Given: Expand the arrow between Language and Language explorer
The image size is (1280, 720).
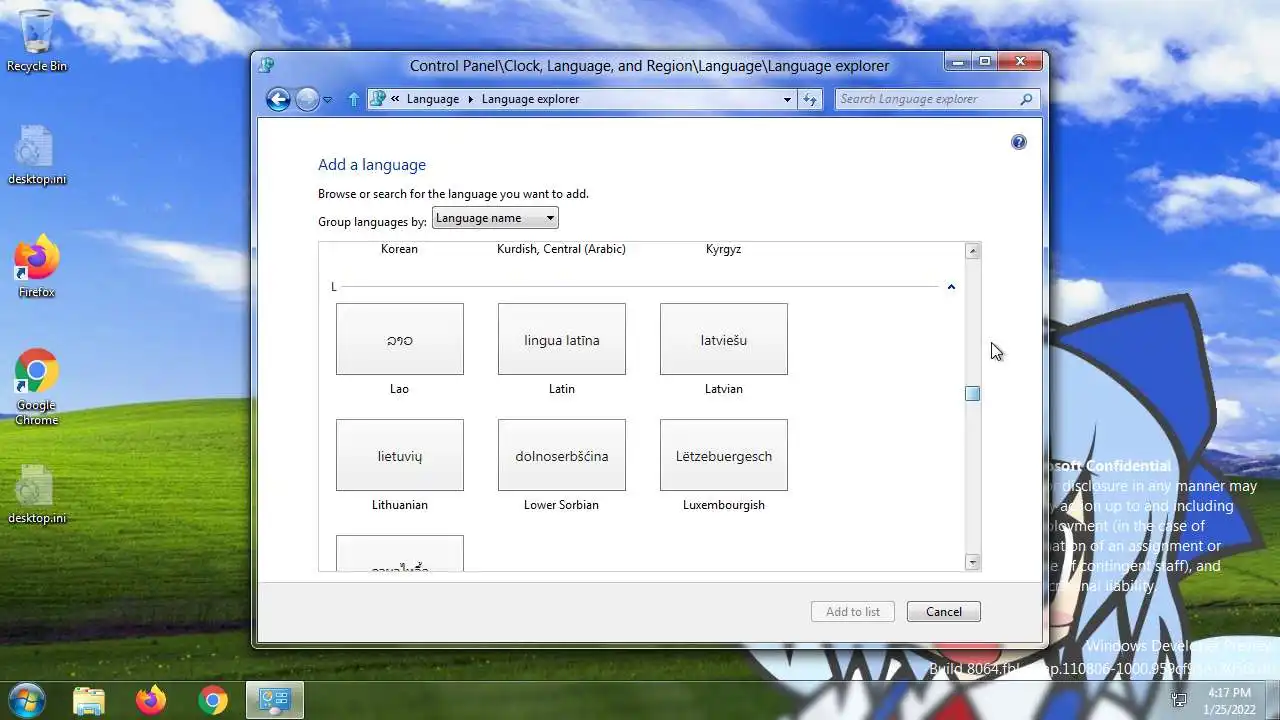Looking at the screenshot, I should tap(471, 99).
